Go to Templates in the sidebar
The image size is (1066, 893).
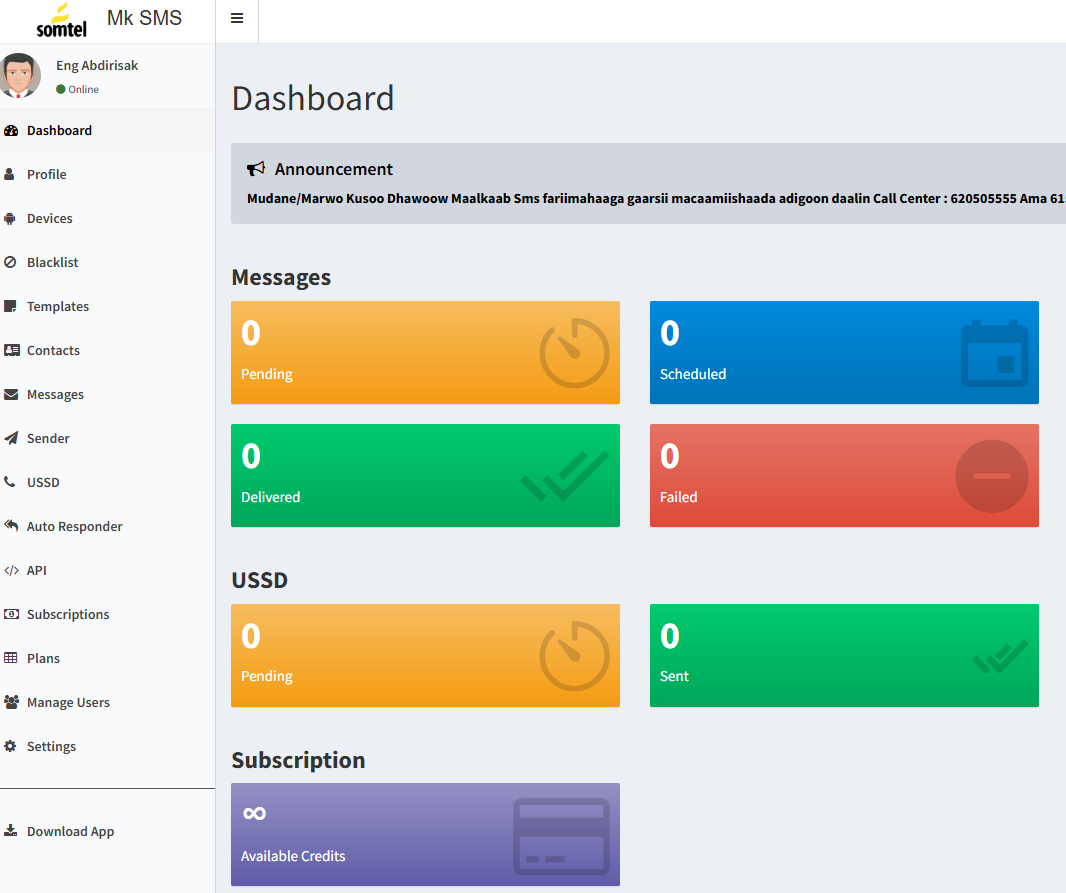pyautogui.click(x=58, y=306)
